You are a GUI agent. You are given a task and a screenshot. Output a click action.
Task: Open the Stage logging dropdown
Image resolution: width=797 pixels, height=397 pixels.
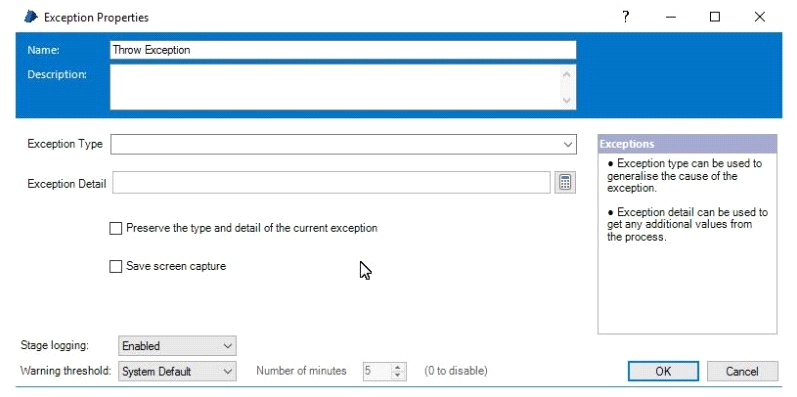(177, 346)
